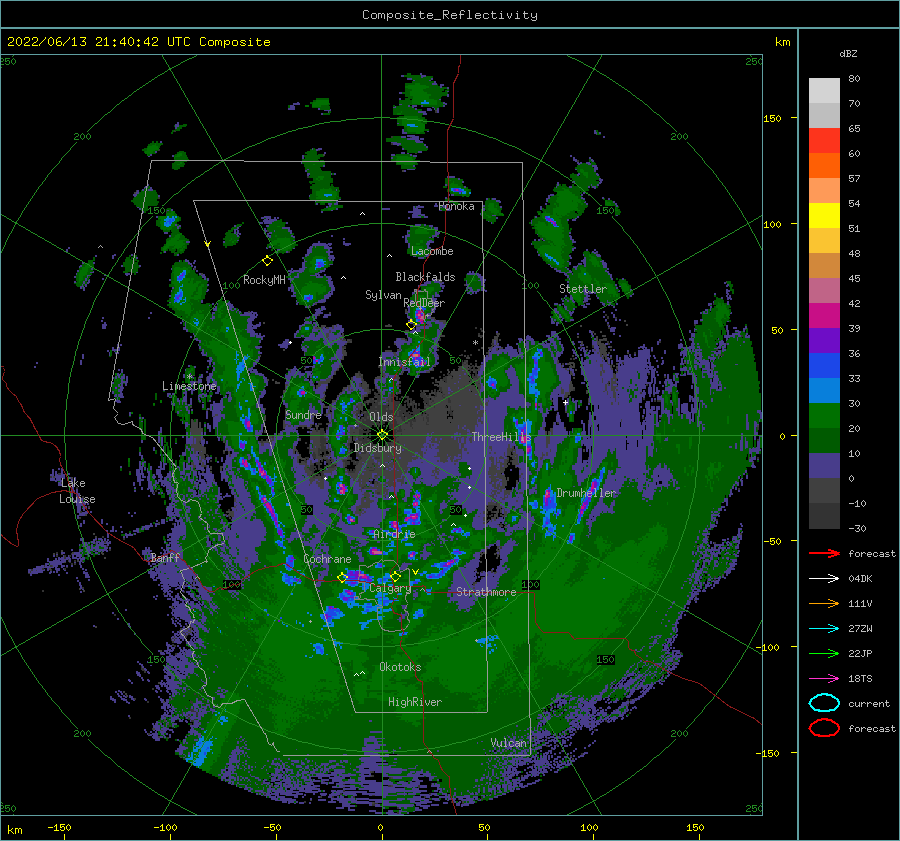This screenshot has width=900, height=841.
Task: Click the slate-purple 10–0 dBZ swatch
Action: click(x=824, y=466)
